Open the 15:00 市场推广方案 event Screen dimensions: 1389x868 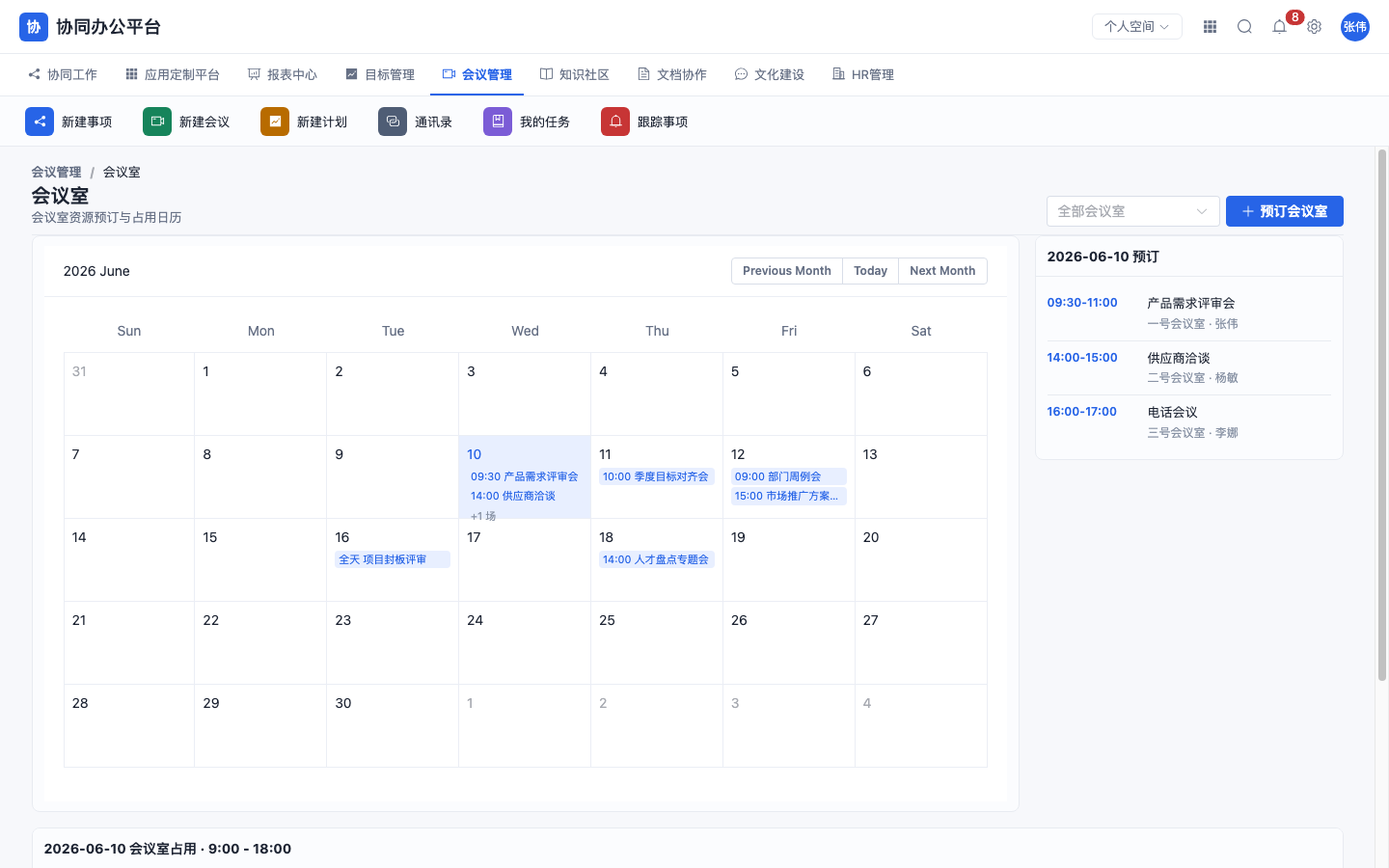789,496
